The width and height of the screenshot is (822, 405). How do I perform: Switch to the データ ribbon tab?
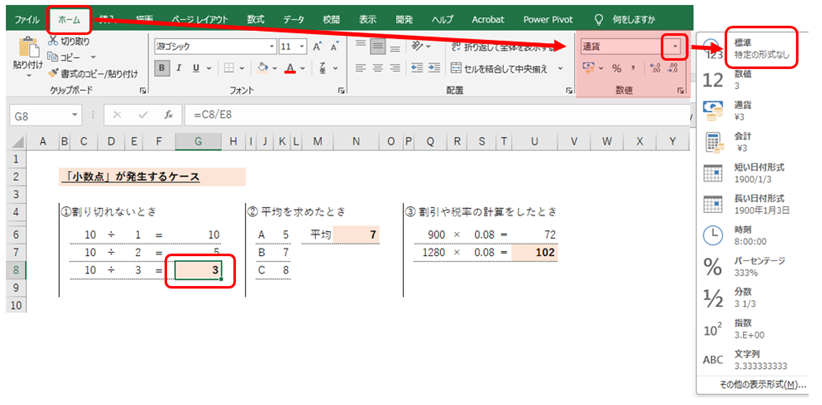click(294, 18)
